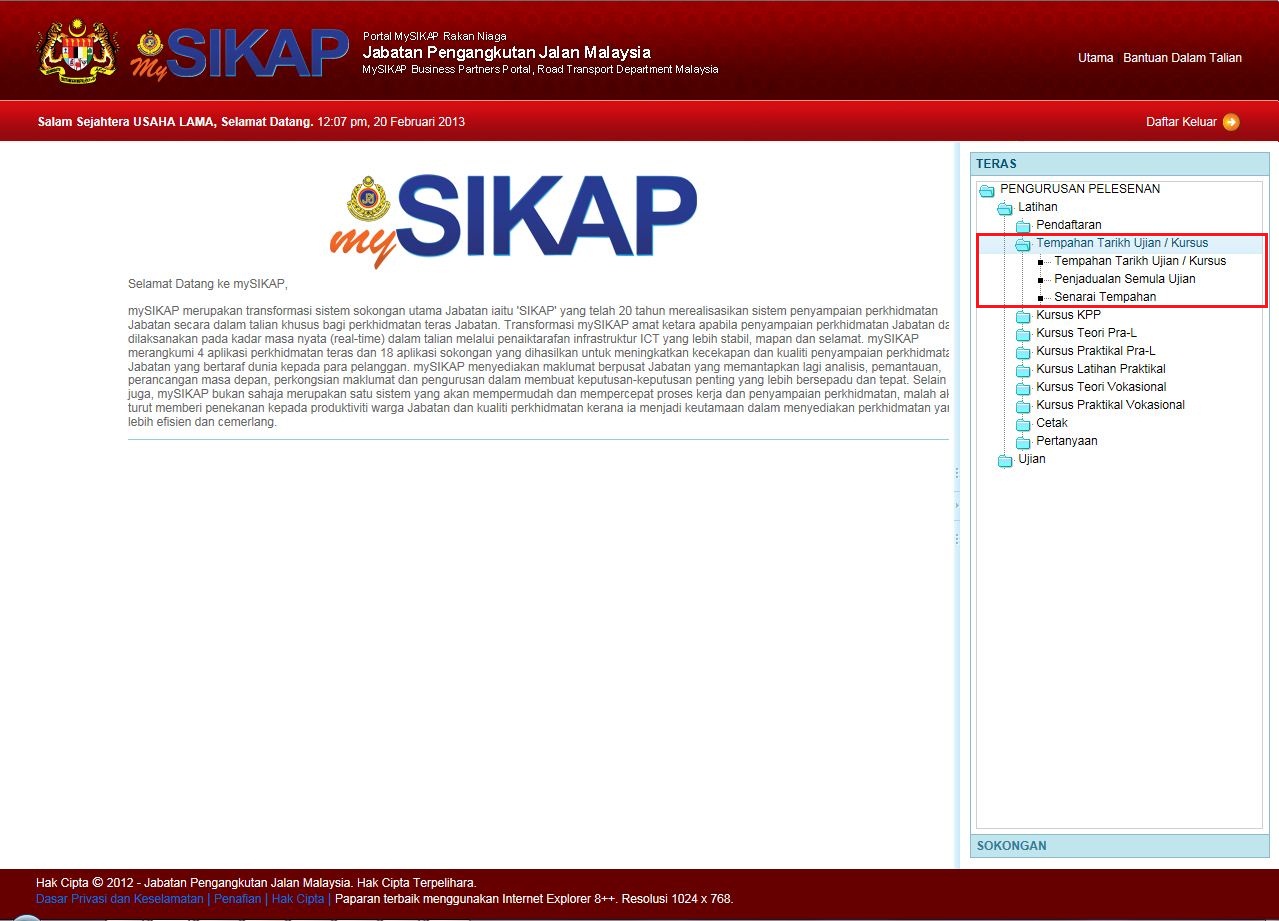Open the blue Hak Cipta footer link
This screenshot has width=1279, height=921.
[x=298, y=899]
